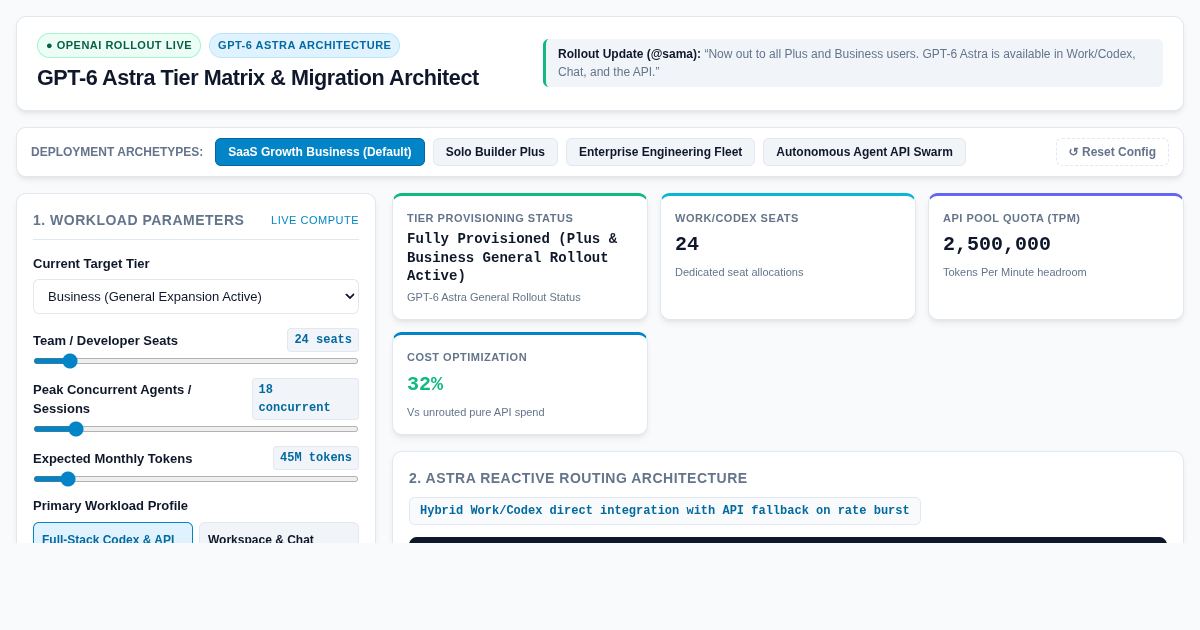
Task: Adjust the Team / Developer Seats slider
Action: click(196, 361)
